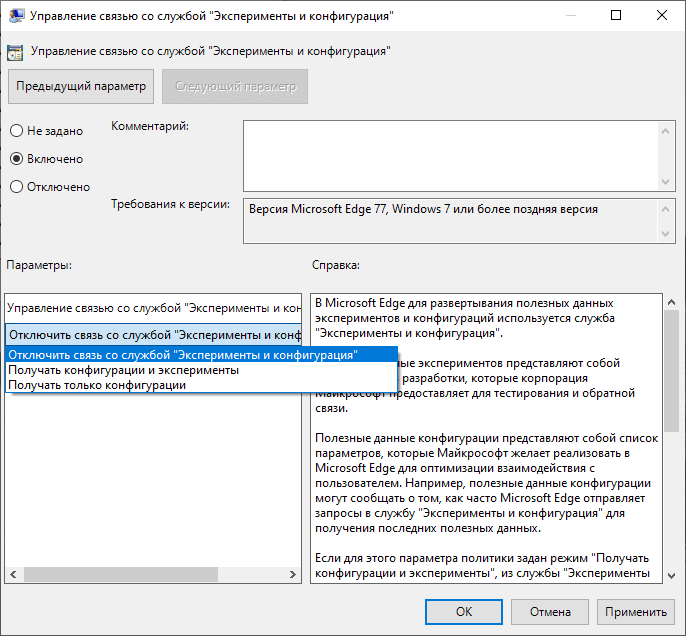Cancel with the "Отмена" button

coord(550,612)
